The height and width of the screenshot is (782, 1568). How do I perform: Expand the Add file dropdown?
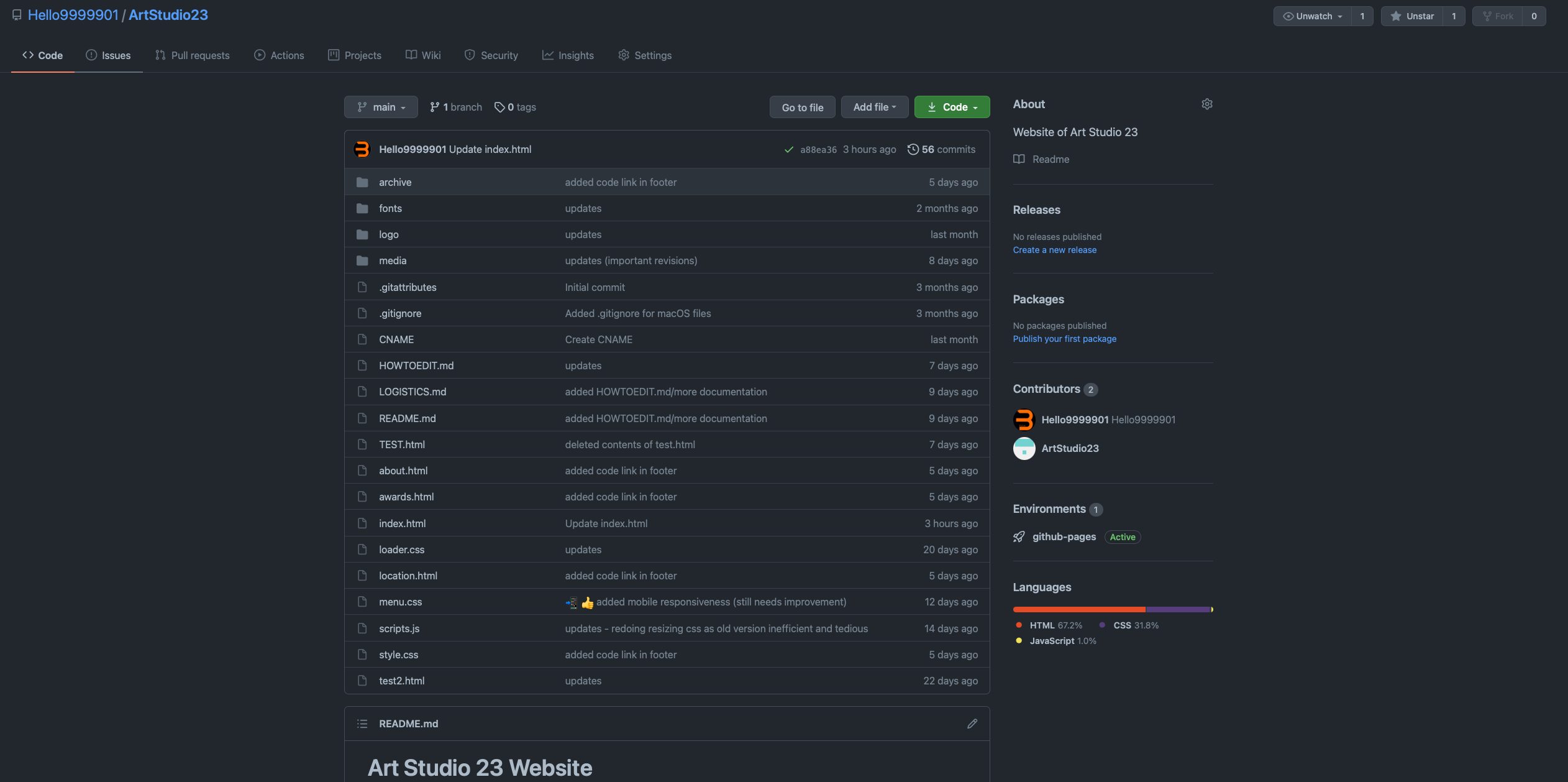875,107
